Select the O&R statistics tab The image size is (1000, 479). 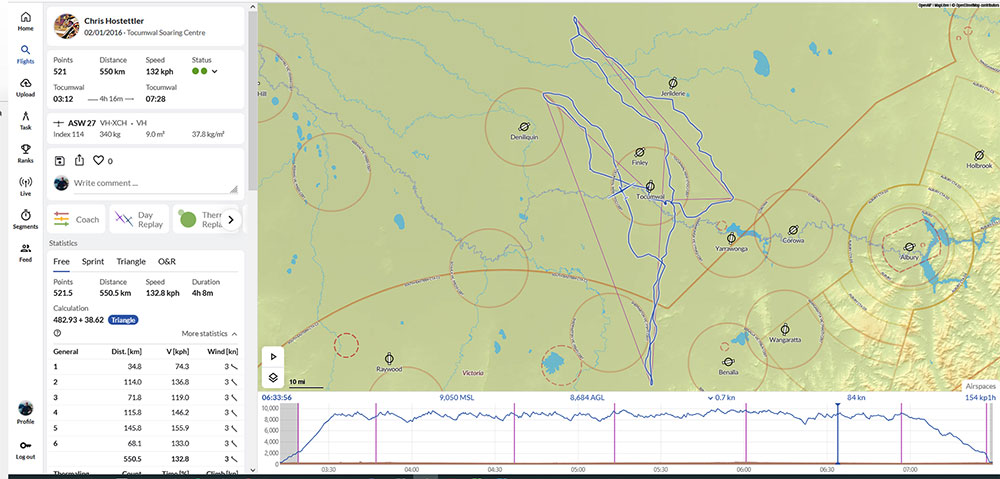(x=167, y=262)
